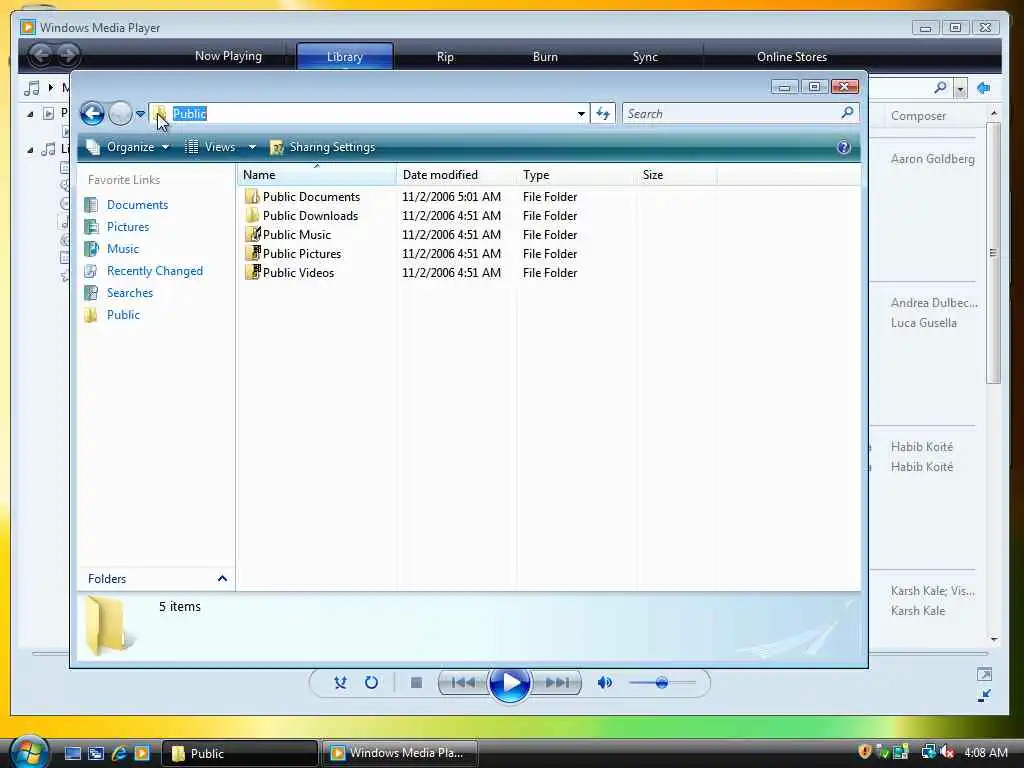Image resolution: width=1024 pixels, height=768 pixels.
Task: Click the muted volume tray icon
Action: (946, 752)
